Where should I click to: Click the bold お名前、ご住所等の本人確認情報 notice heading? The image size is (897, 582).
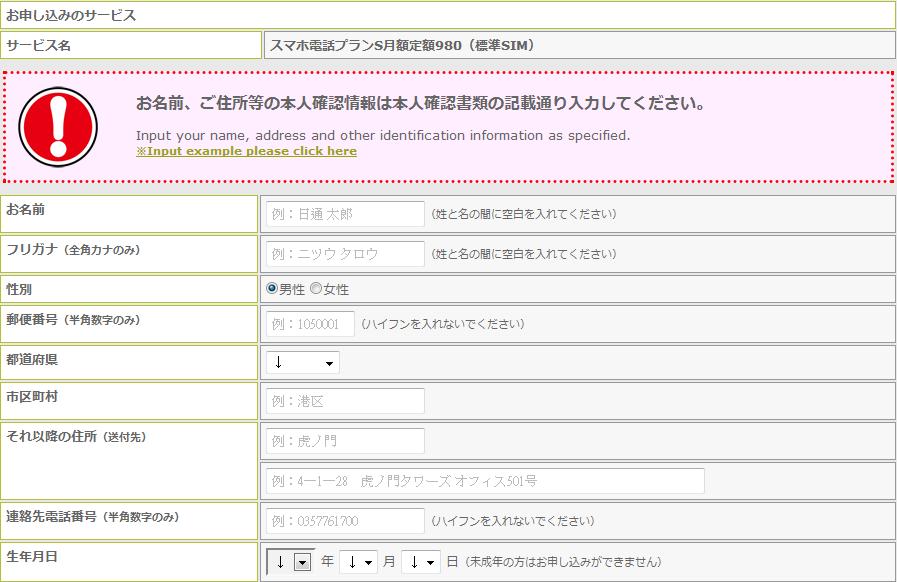coord(420,103)
